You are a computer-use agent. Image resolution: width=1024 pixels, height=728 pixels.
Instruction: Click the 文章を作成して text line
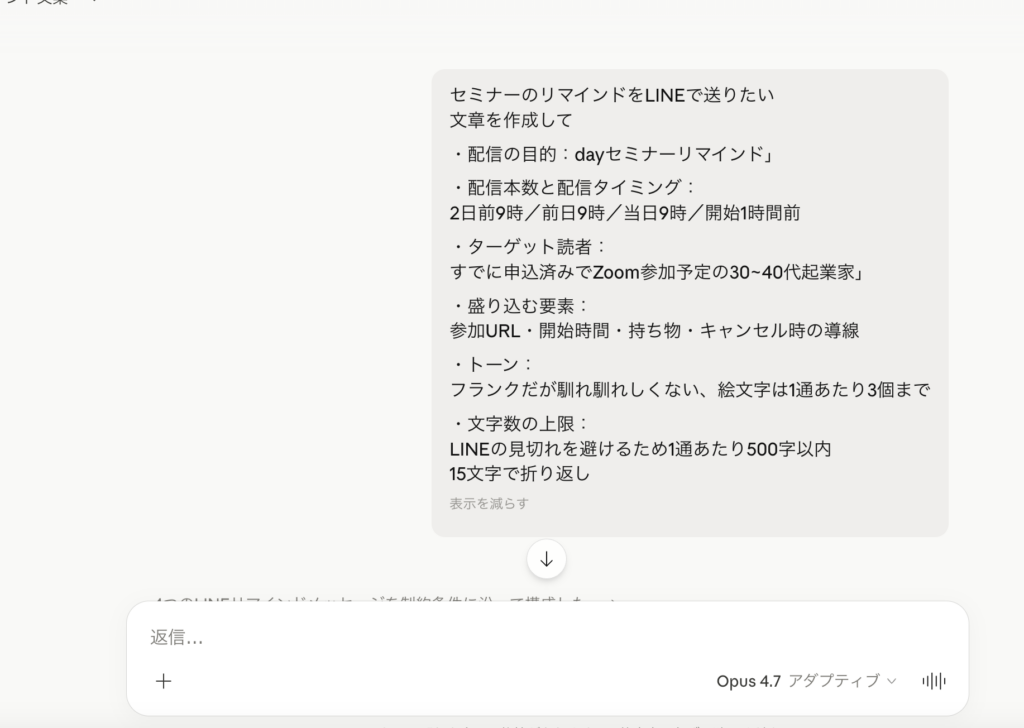[511, 121]
